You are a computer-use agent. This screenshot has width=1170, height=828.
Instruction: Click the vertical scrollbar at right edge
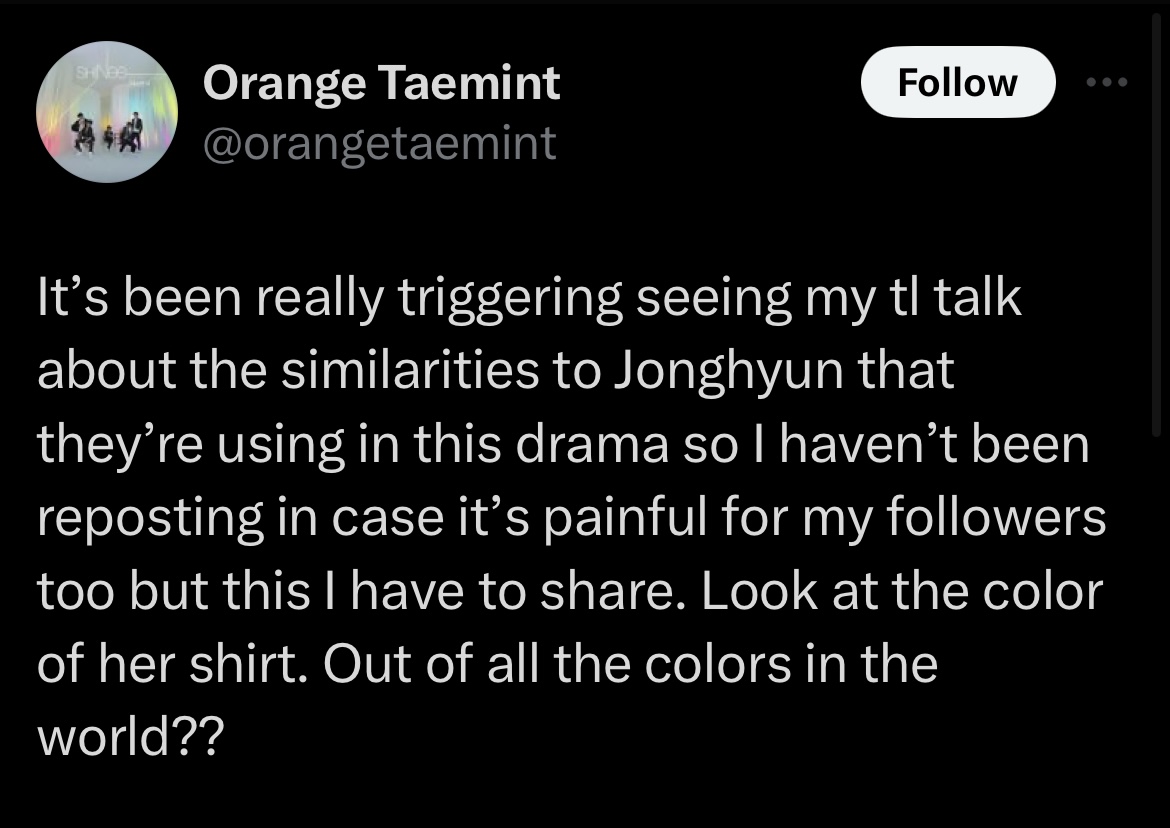1156,224
